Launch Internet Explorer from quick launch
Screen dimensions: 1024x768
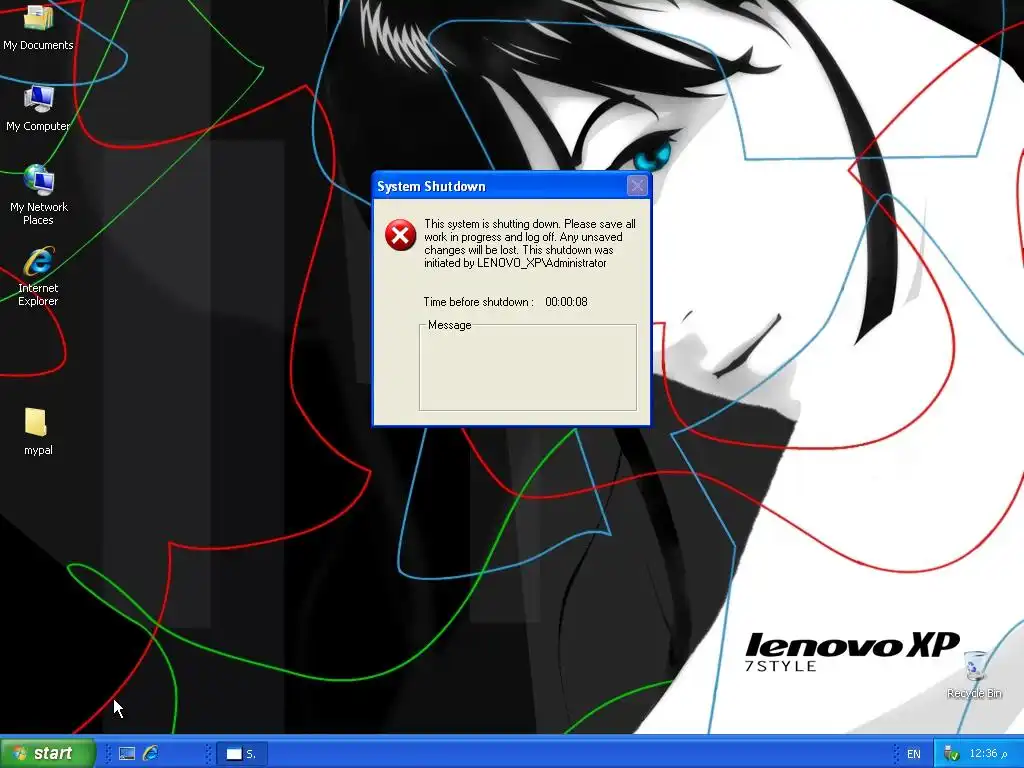[x=151, y=754]
